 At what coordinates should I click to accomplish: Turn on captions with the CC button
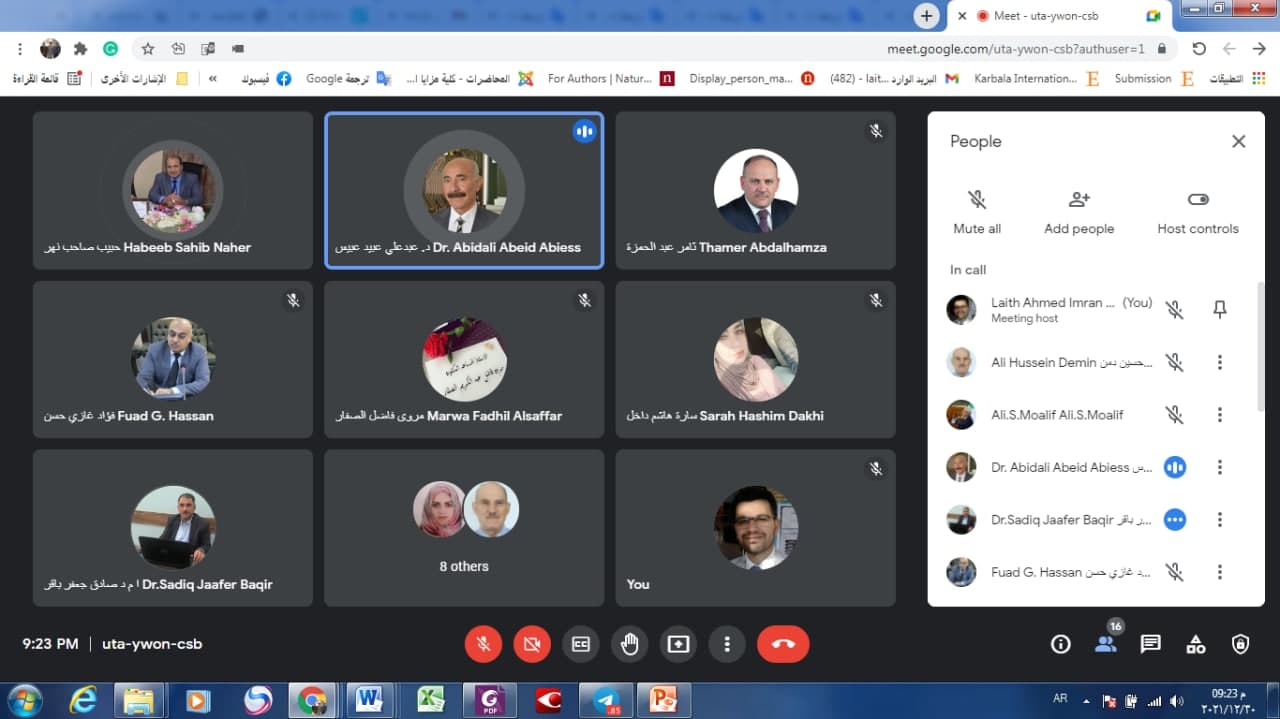coord(581,644)
